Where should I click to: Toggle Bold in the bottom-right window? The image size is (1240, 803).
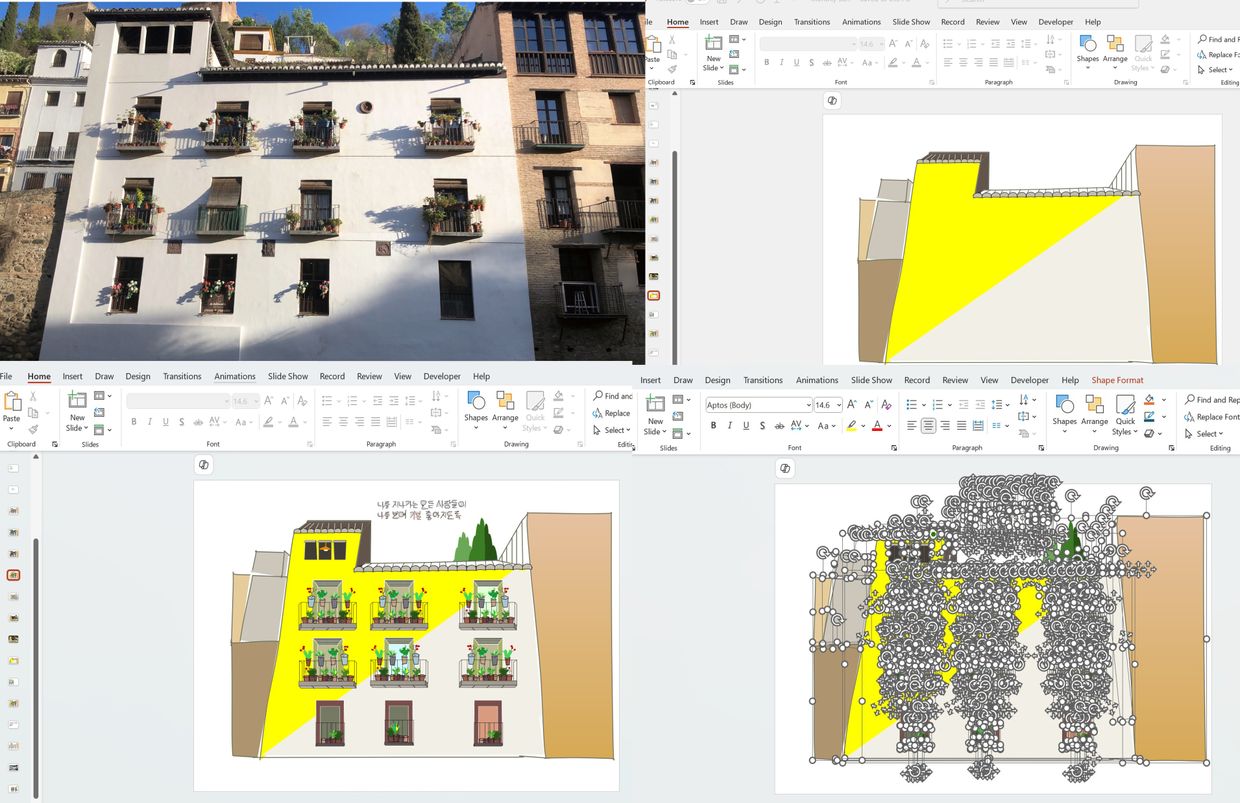click(x=713, y=426)
